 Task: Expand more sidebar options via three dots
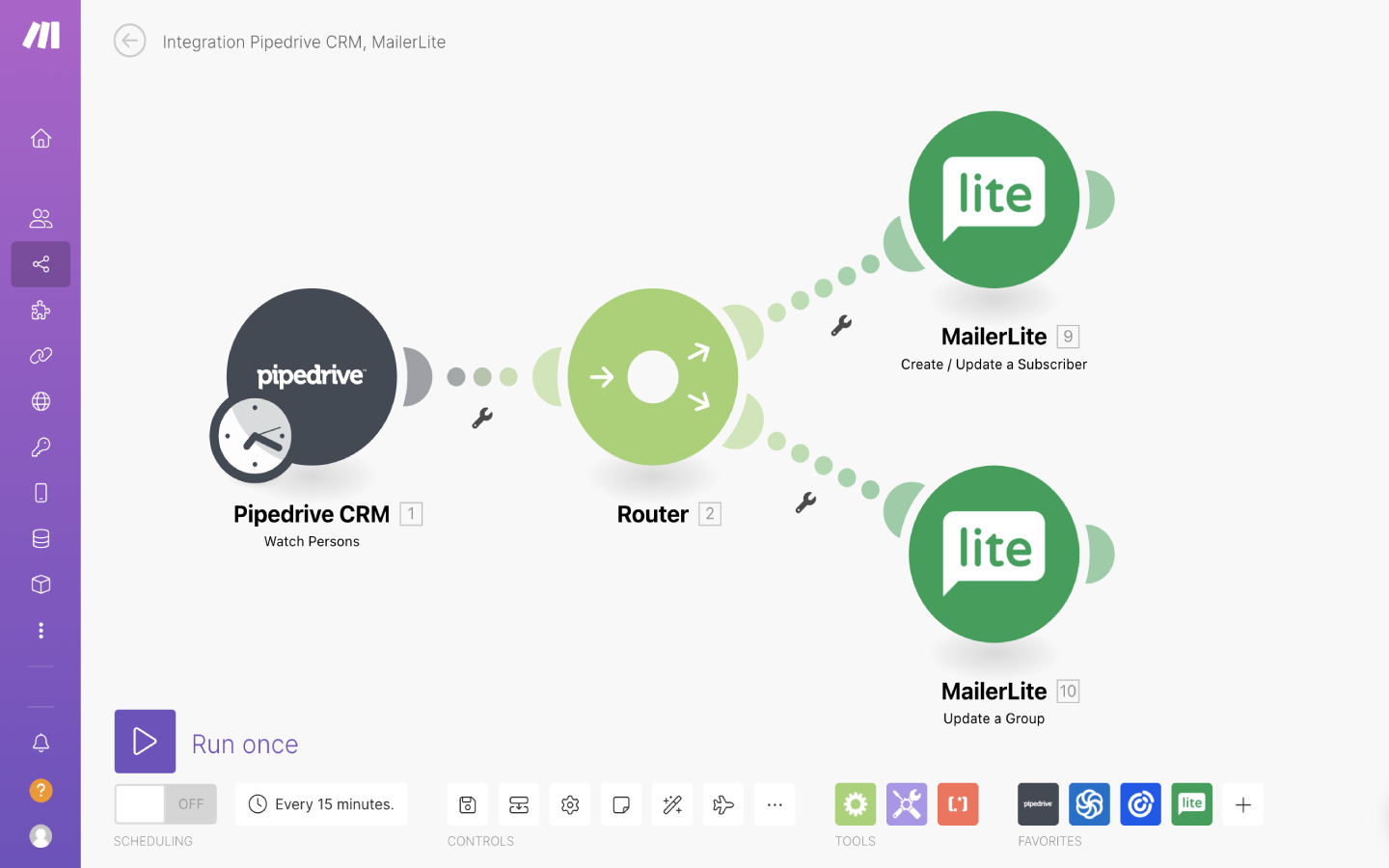[41, 630]
